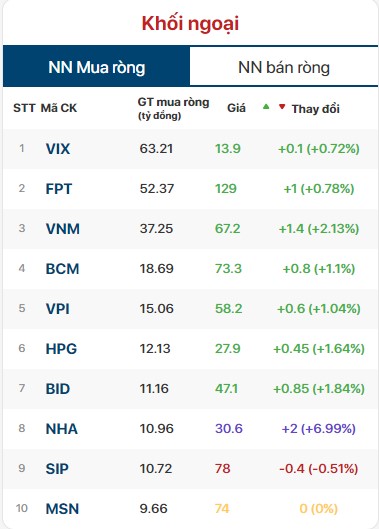379x529 pixels.
Task: Open the VPI stock ticker
Action: pyautogui.click(x=58, y=309)
